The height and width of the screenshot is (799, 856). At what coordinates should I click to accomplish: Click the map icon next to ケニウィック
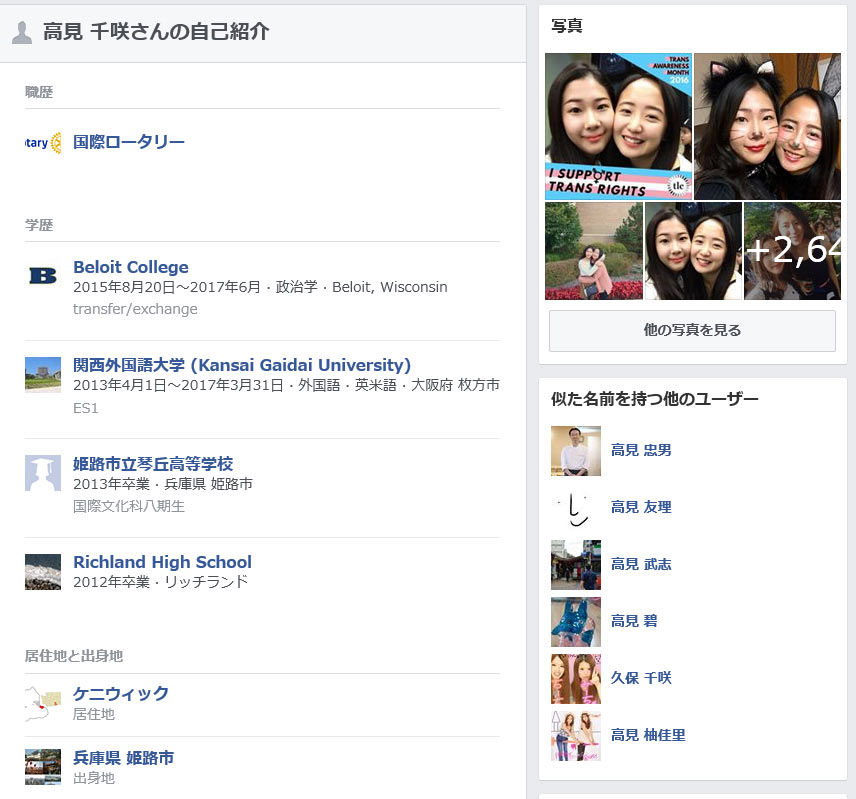[43, 703]
